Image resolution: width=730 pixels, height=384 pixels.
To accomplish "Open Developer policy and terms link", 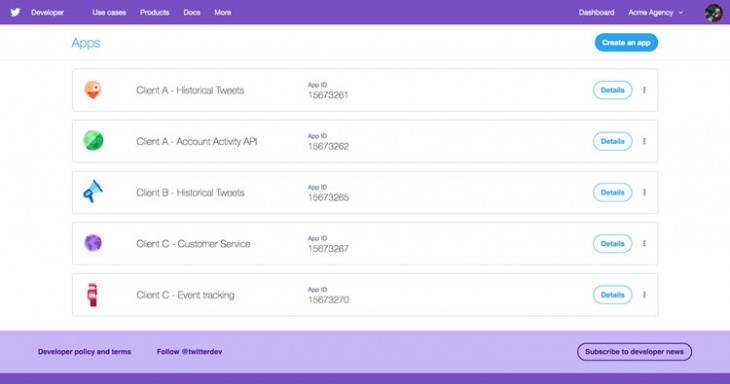I will tap(84, 351).
